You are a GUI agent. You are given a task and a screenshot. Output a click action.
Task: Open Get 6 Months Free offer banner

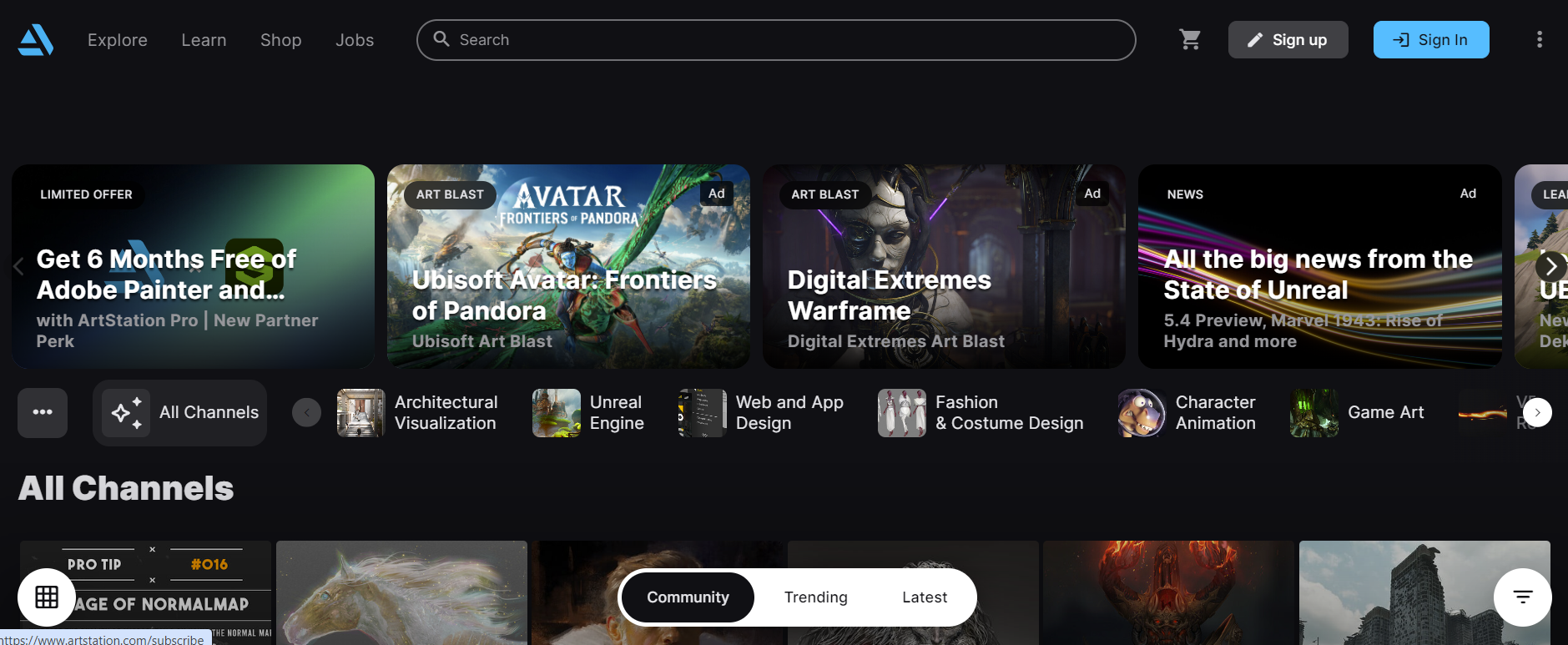(x=193, y=266)
